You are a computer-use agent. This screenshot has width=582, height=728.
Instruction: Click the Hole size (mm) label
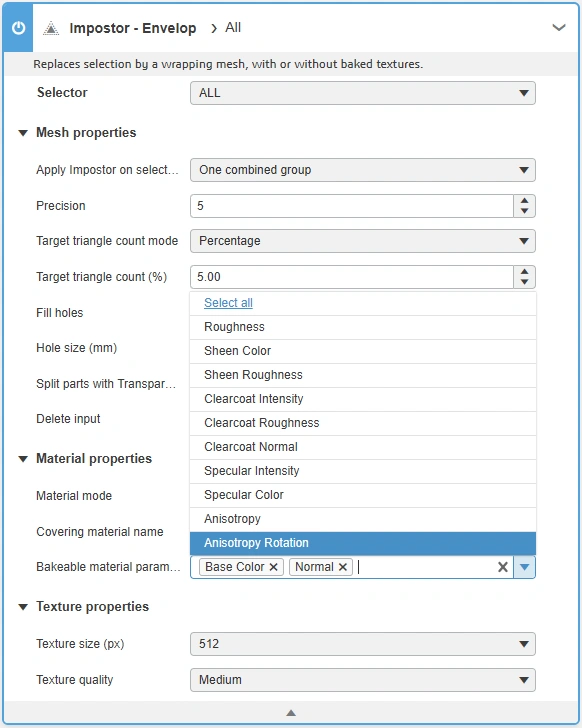pos(77,348)
